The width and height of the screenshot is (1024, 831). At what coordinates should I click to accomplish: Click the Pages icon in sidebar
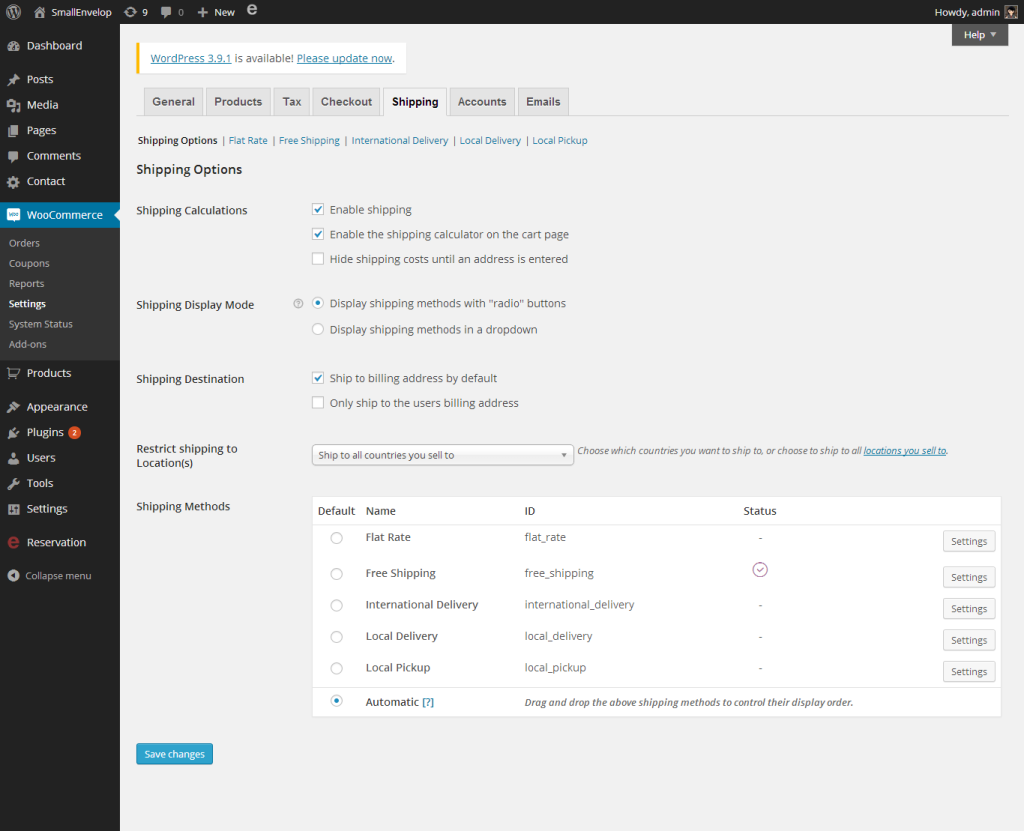click(x=13, y=131)
